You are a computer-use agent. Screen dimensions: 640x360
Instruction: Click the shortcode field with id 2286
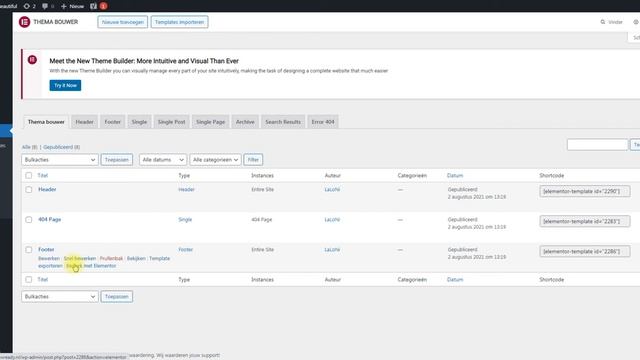(x=584, y=251)
